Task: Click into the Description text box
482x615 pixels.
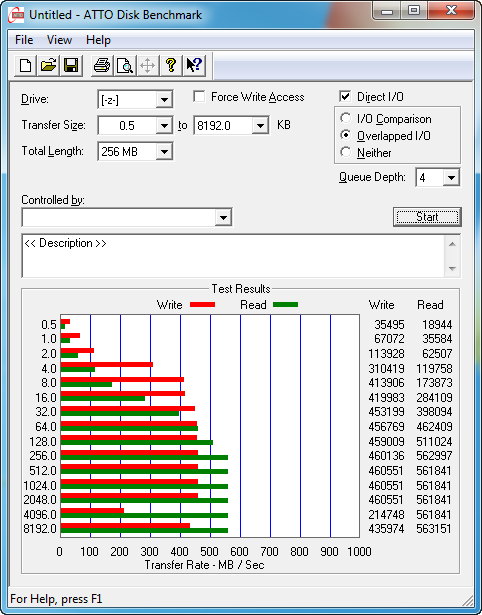Action: 233,256
